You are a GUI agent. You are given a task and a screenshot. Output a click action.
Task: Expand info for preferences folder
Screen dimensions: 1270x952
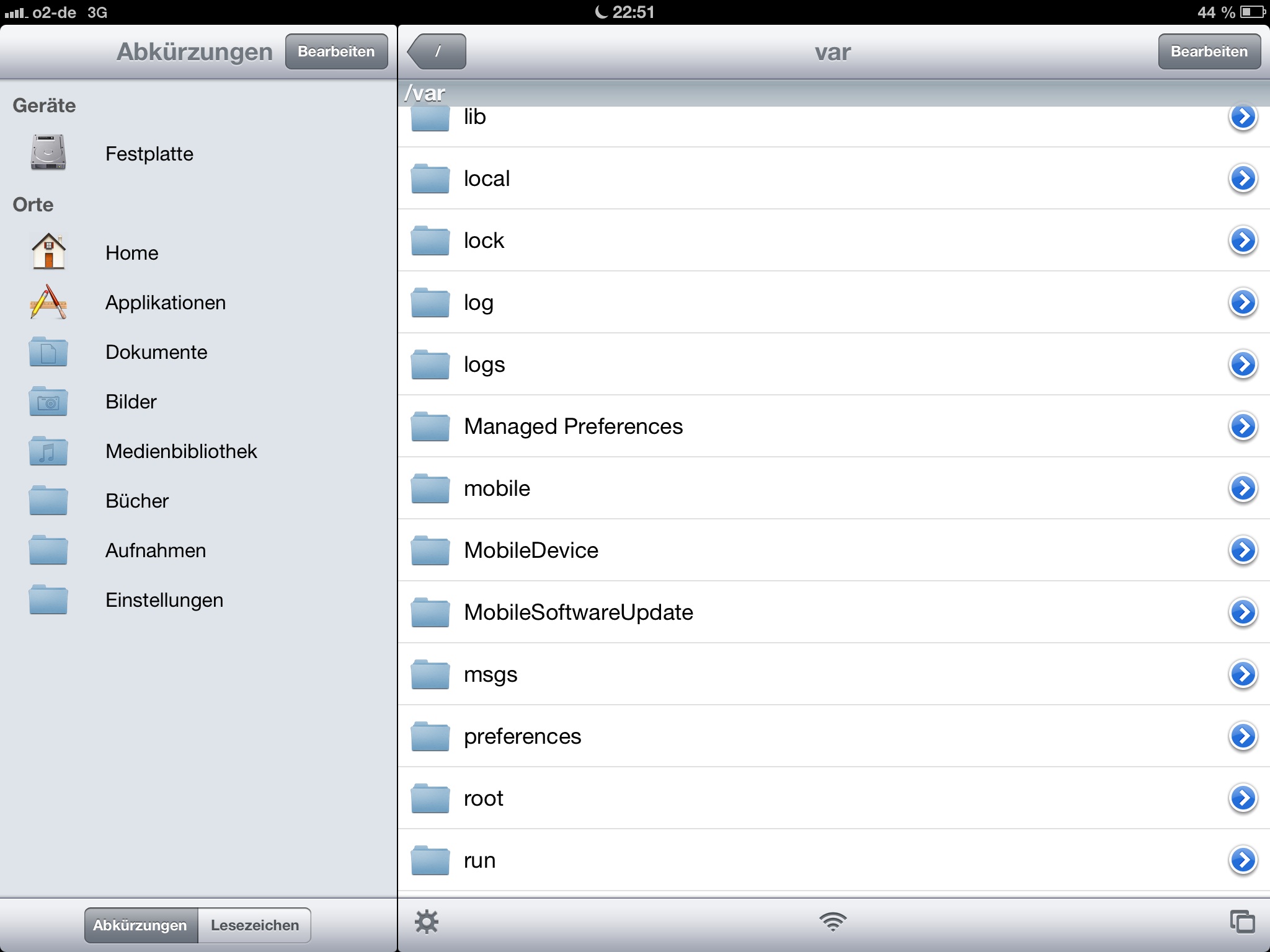click(x=1243, y=736)
